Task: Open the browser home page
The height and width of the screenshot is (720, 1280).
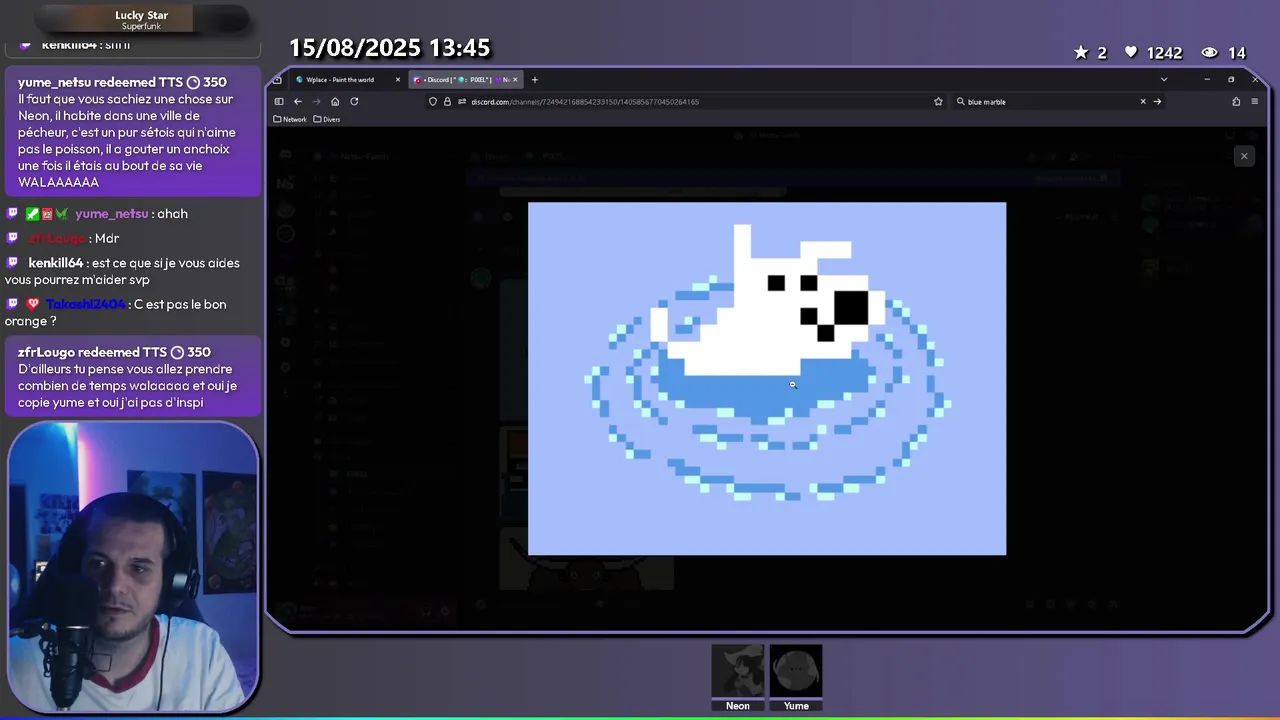Action: coord(335,101)
